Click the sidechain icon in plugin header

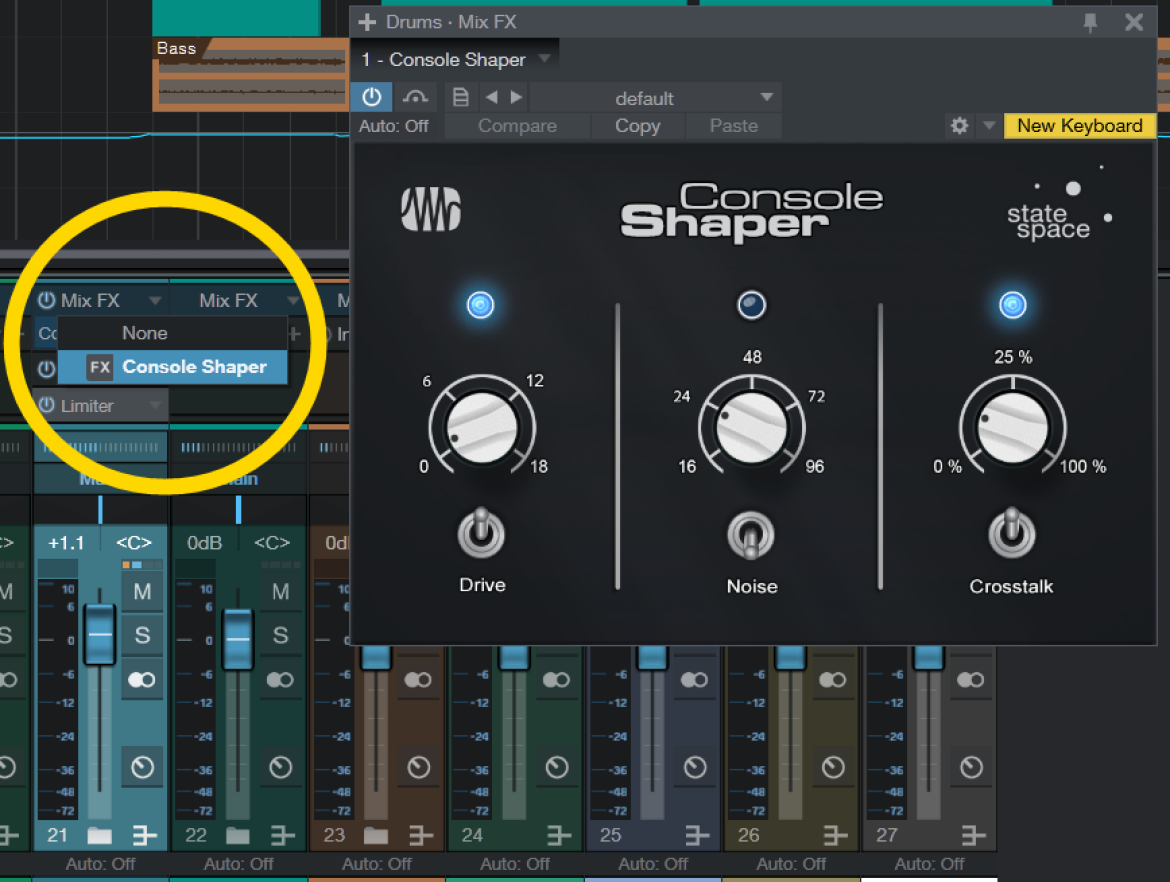[415, 97]
